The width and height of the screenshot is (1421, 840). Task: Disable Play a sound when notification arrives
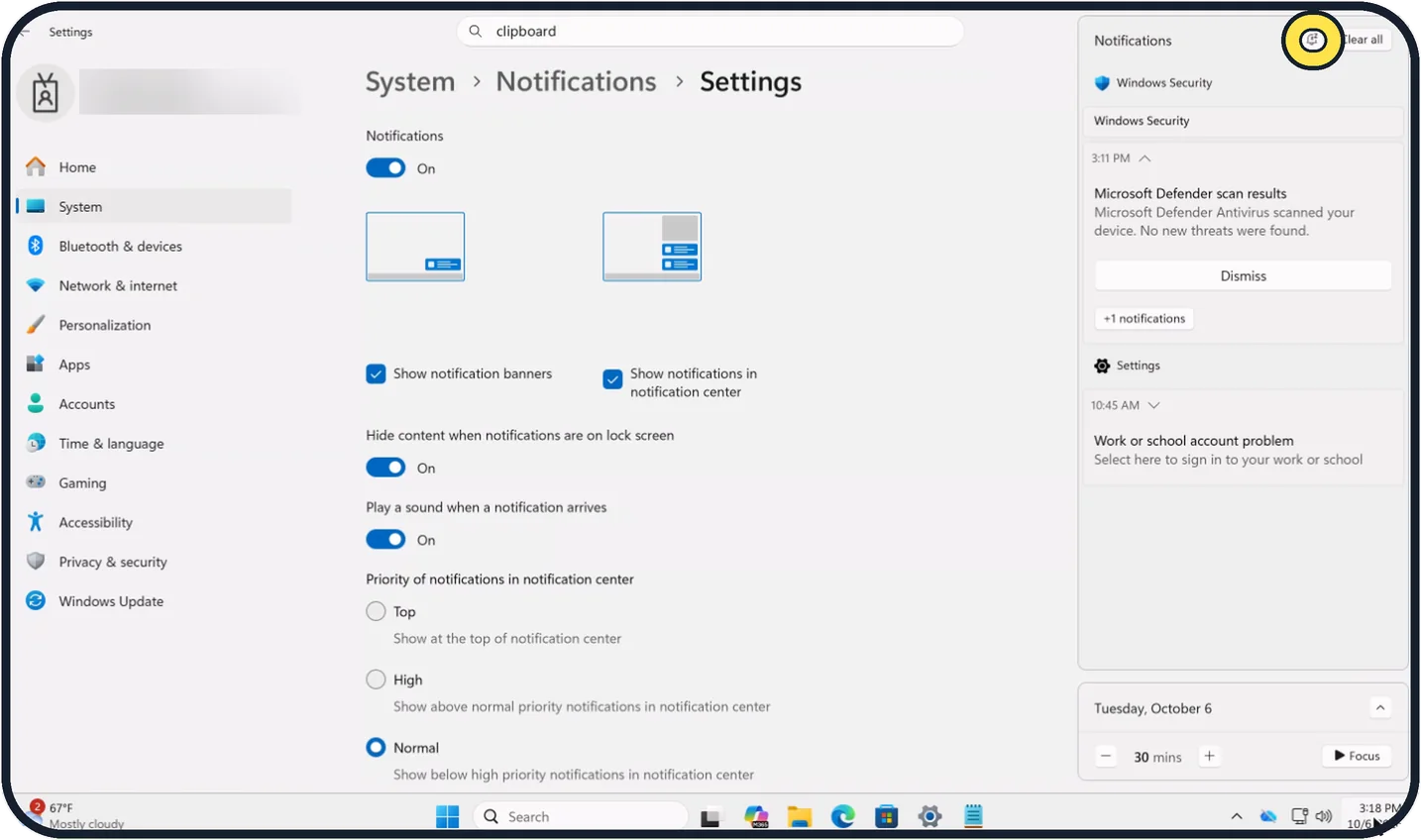[x=385, y=540]
